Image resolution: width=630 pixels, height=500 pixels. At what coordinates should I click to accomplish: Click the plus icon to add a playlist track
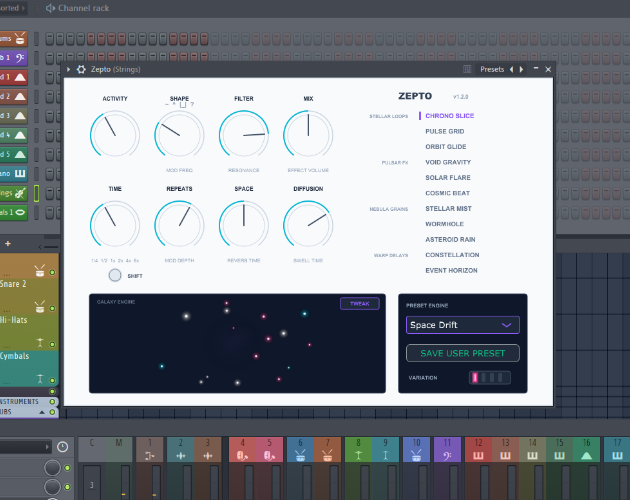coord(8,244)
